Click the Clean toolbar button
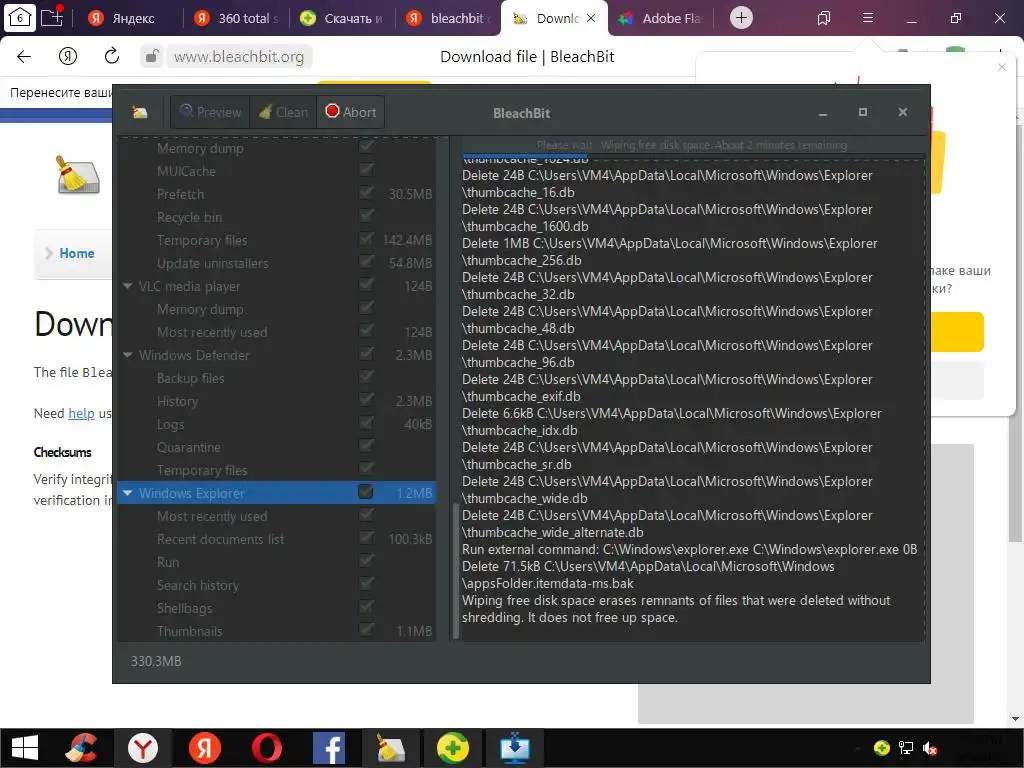The image size is (1024, 768). [x=283, y=112]
